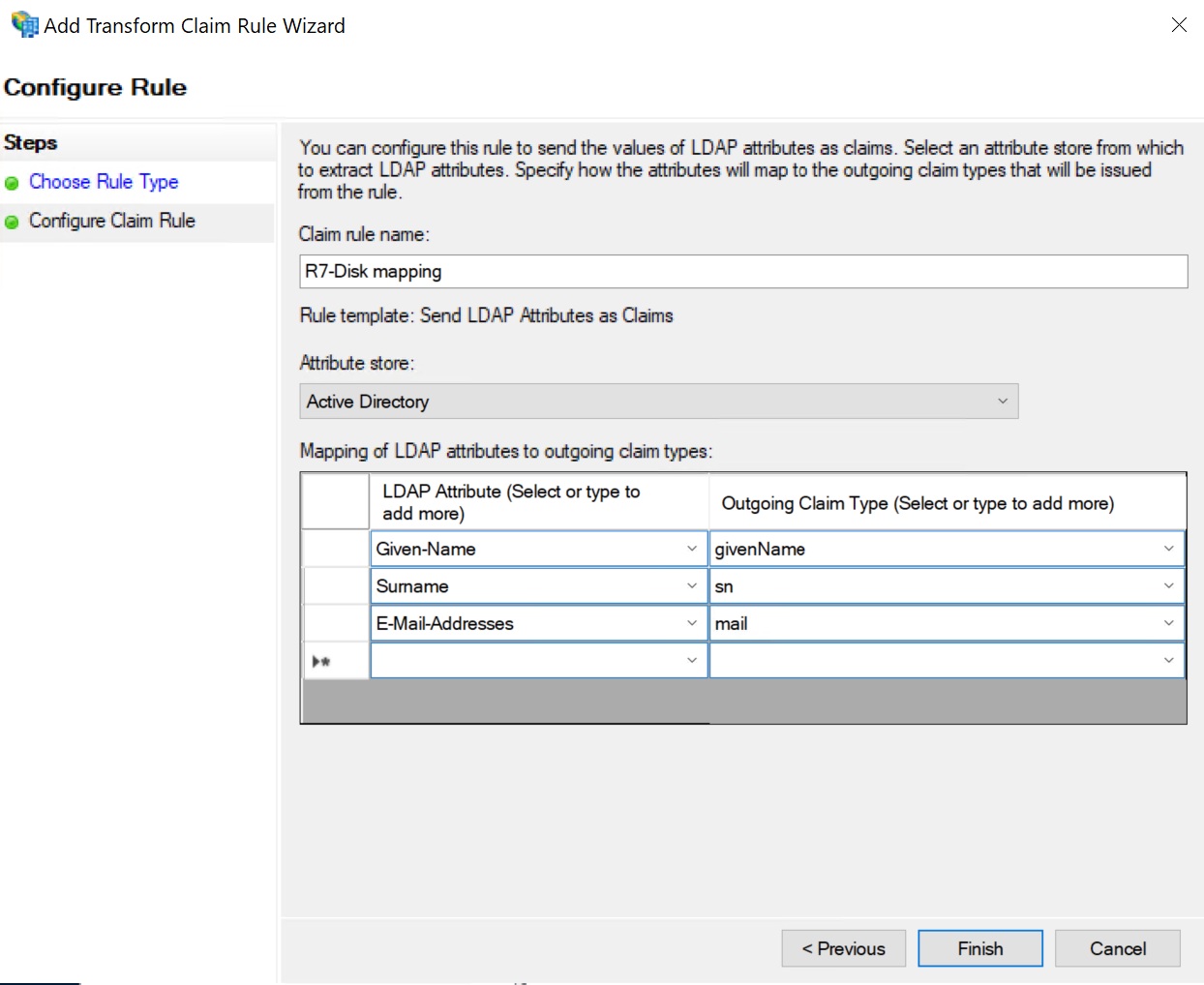Expand the Given-Name LDAP attribute dropdown
This screenshot has width=1204, height=985.
tap(692, 549)
